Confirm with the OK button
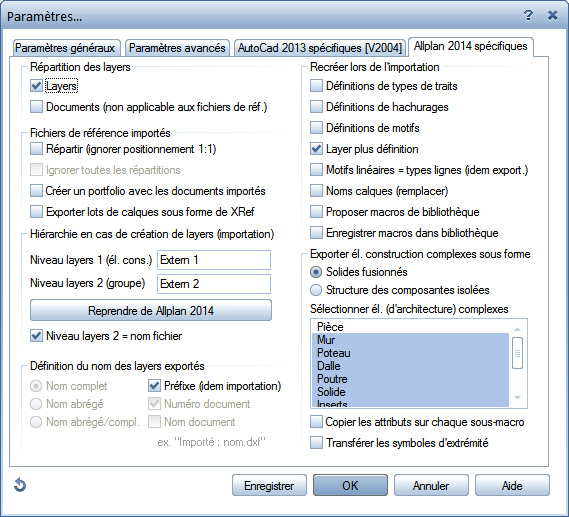This screenshot has height=517, width=569. coord(350,485)
